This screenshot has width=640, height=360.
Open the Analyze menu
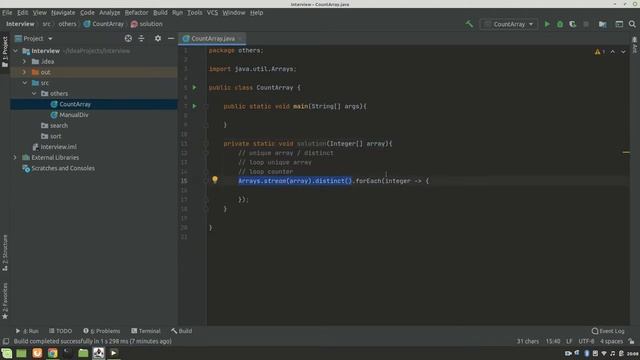[x=109, y=13]
